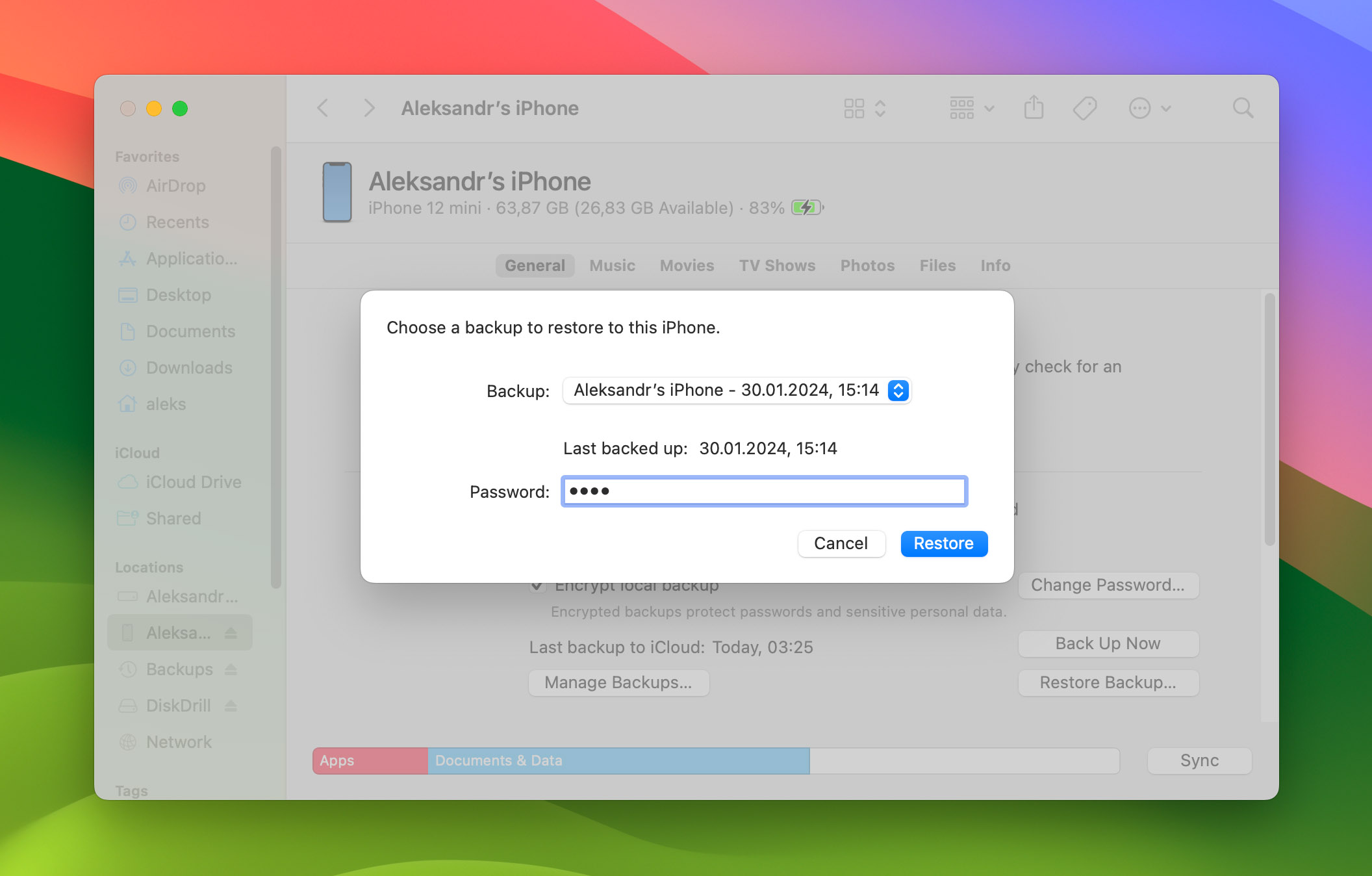Select Aleksandr's Mac location in sidebar

pos(180,597)
